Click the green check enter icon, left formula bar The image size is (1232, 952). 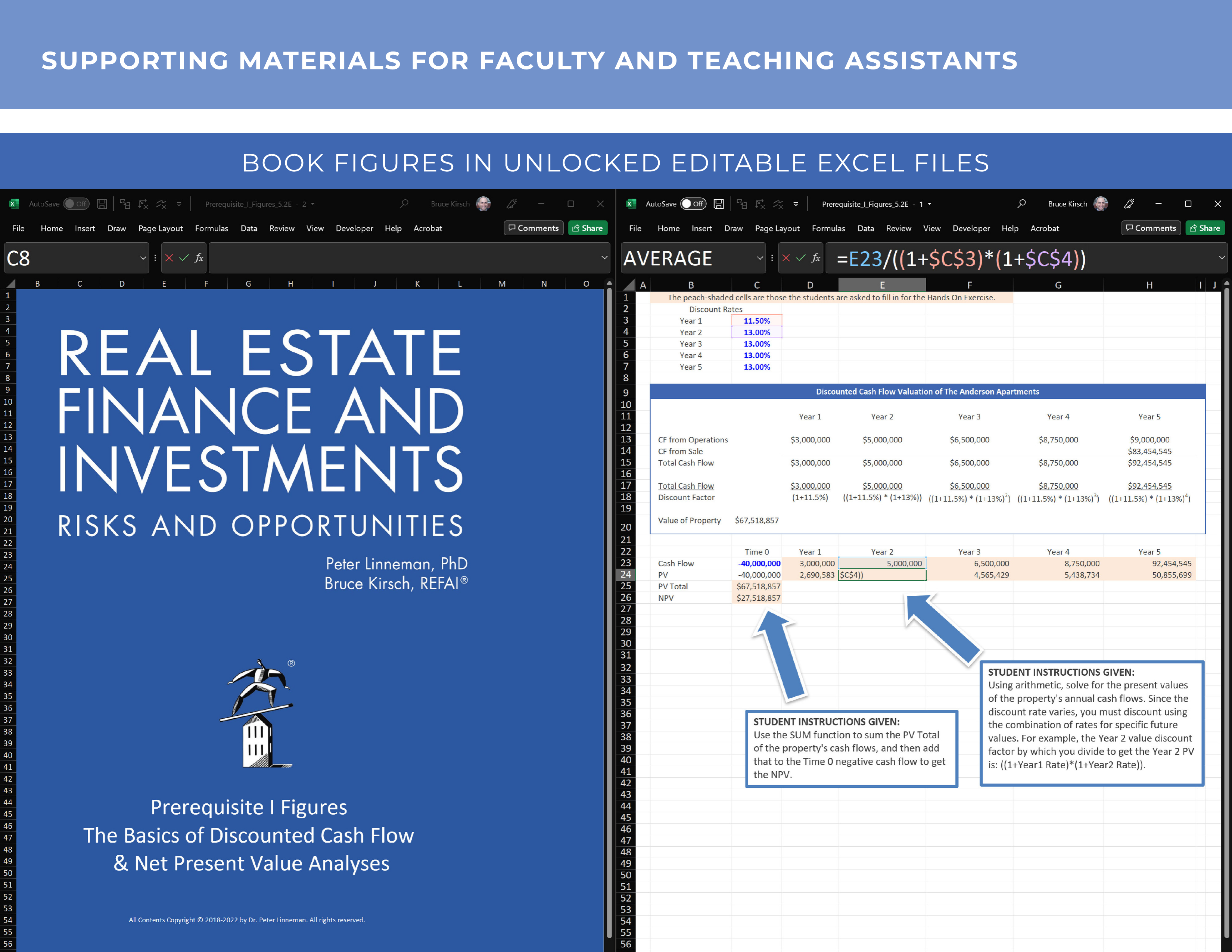pyautogui.click(x=183, y=258)
